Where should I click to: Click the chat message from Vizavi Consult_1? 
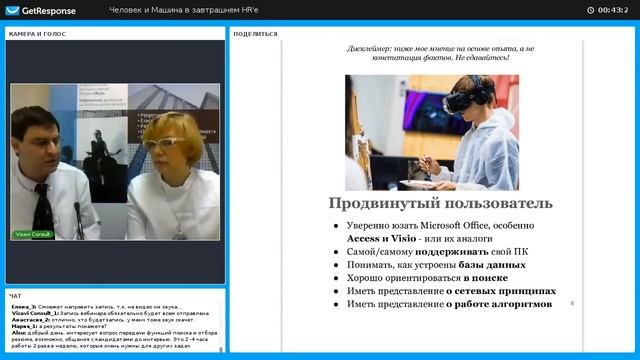(110, 313)
